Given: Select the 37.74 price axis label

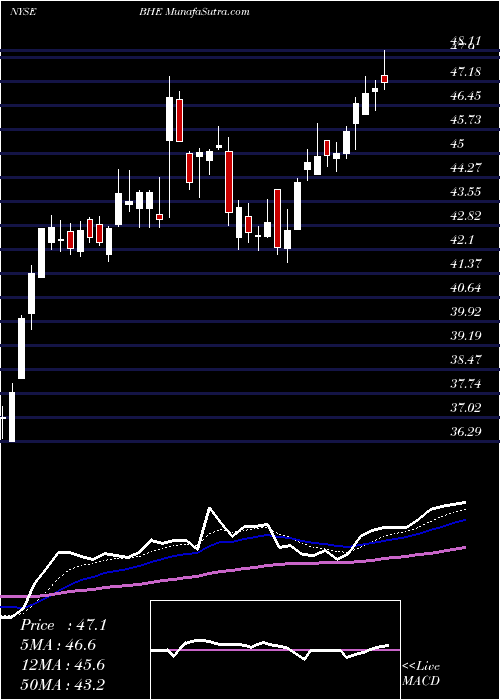Looking at the screenshot, I should pyautogui.click(x=466, y=383).
